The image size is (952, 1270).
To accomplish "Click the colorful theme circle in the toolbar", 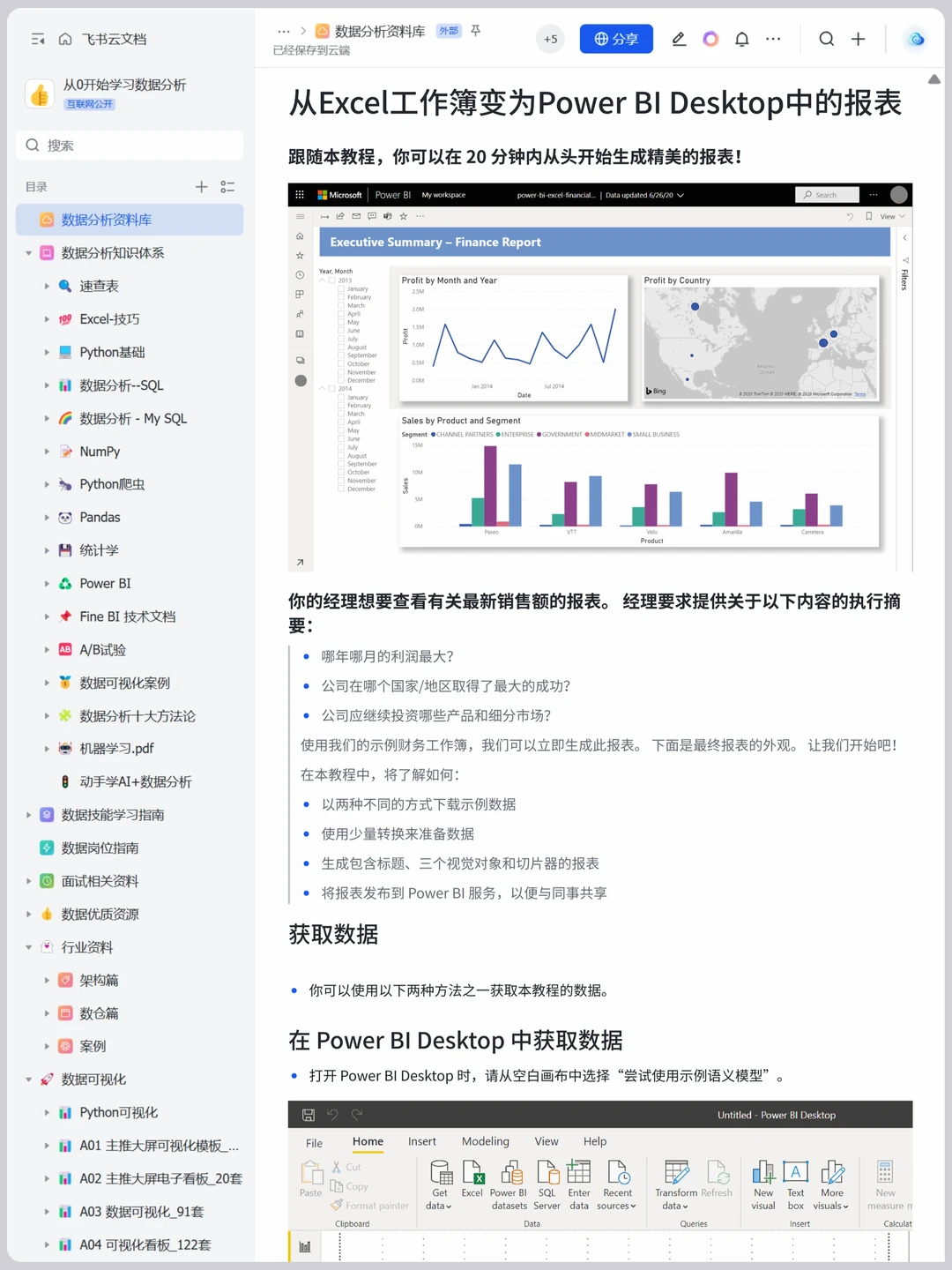I will 710,39.
